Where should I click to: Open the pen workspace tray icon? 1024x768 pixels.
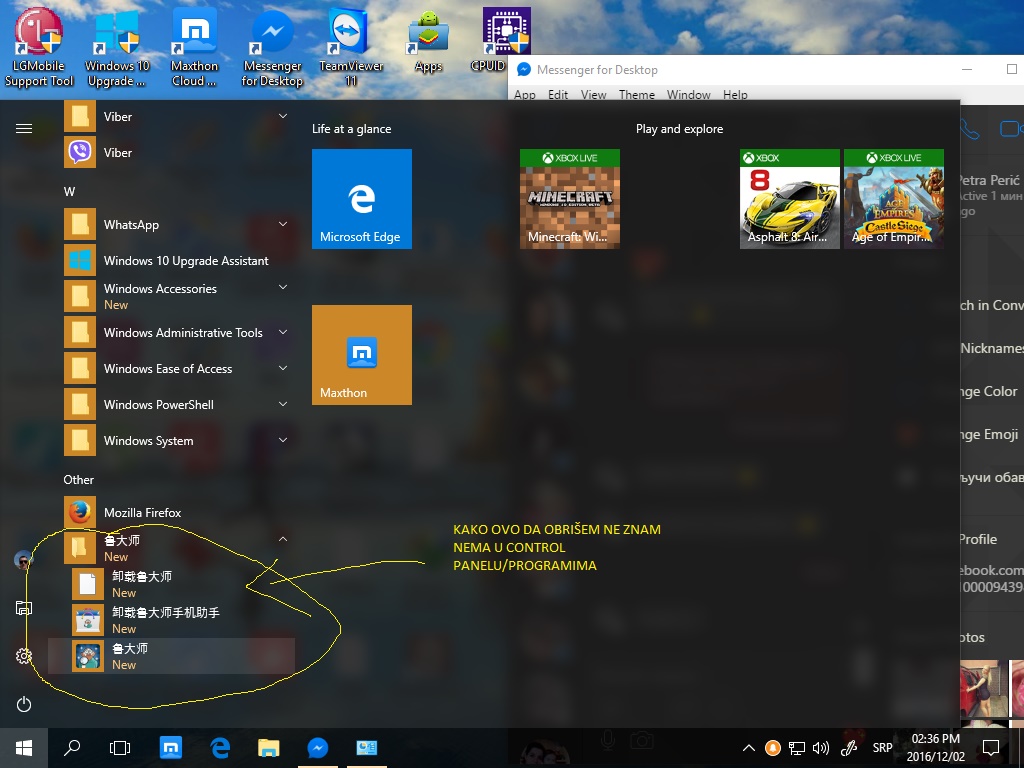coord(849,748)
